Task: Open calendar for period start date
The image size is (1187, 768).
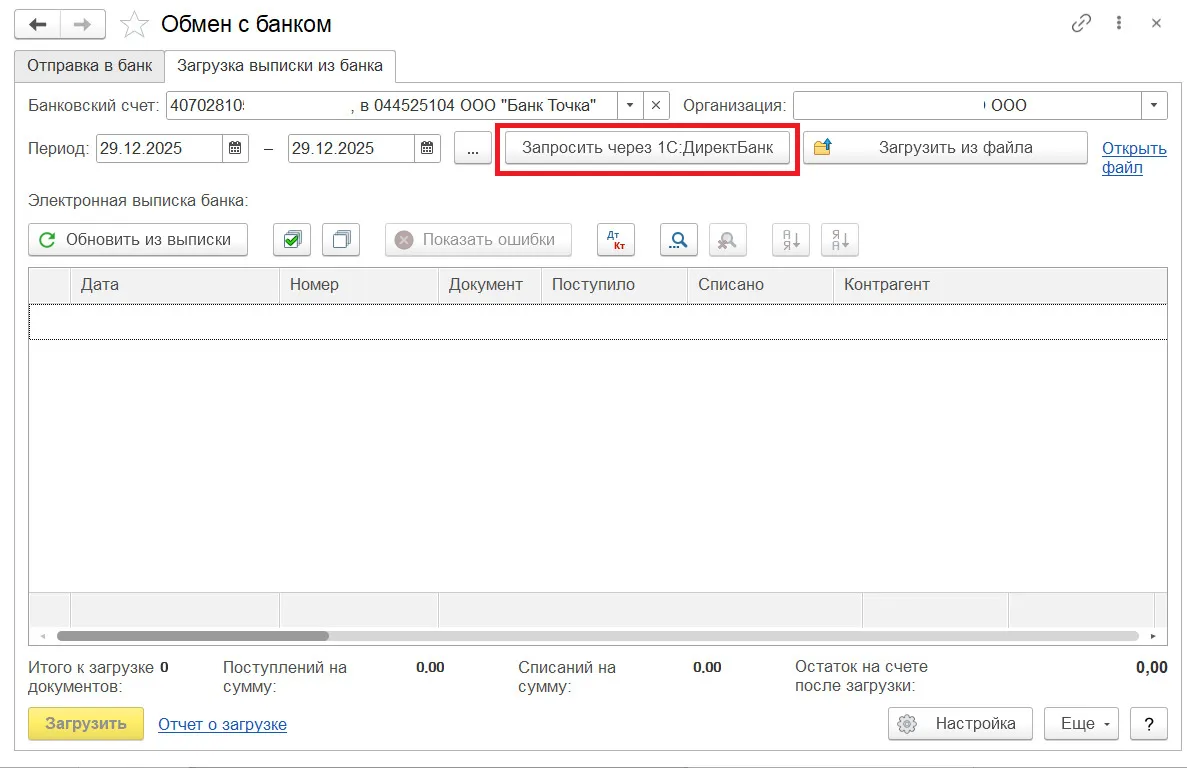Action: [x=235, y=148]
